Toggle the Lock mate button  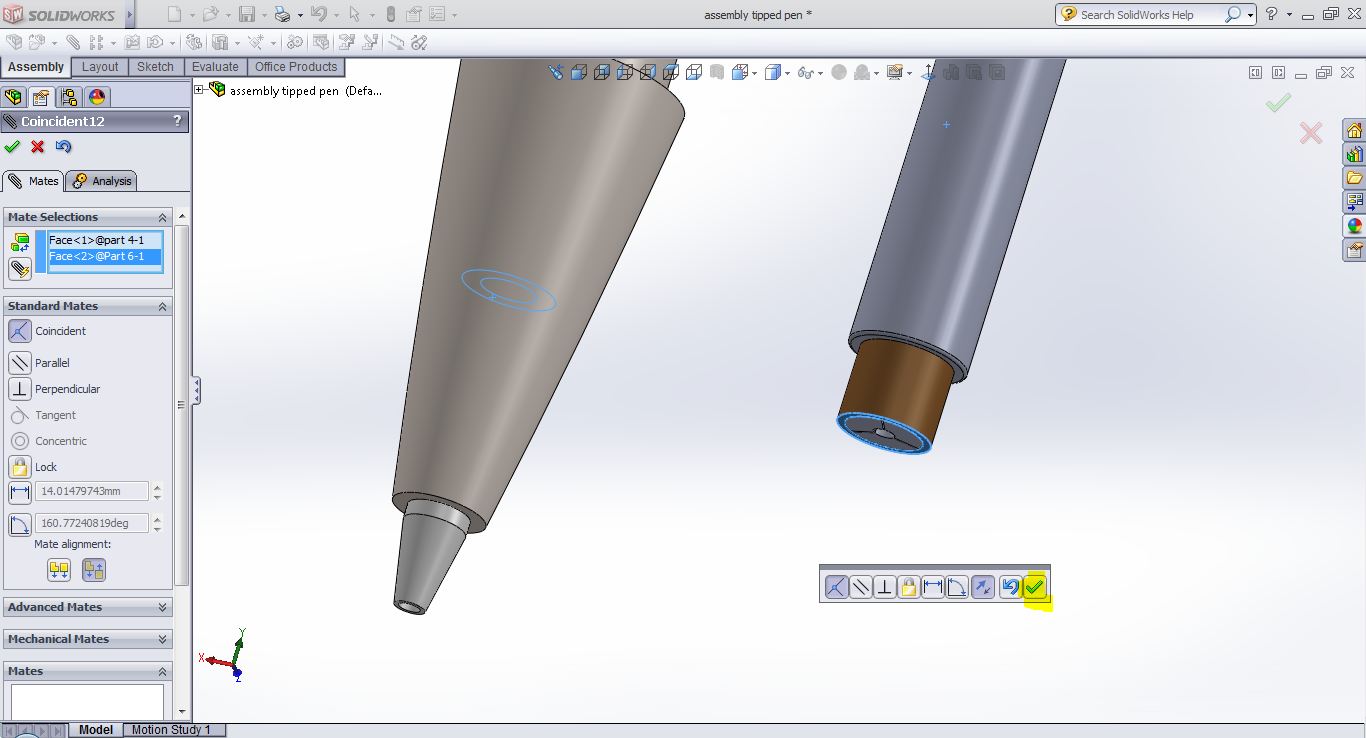click(20, 467)
